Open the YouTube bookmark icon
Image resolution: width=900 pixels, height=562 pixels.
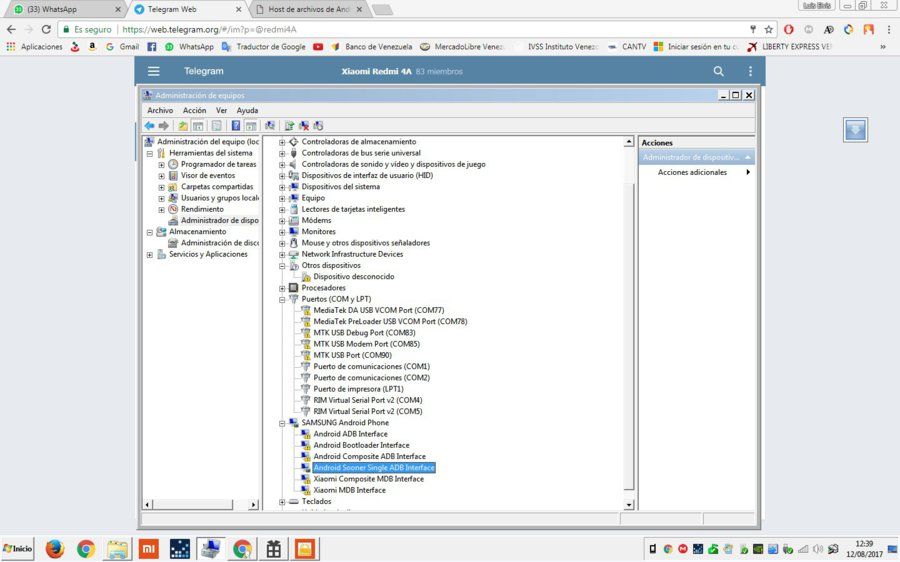318,46
